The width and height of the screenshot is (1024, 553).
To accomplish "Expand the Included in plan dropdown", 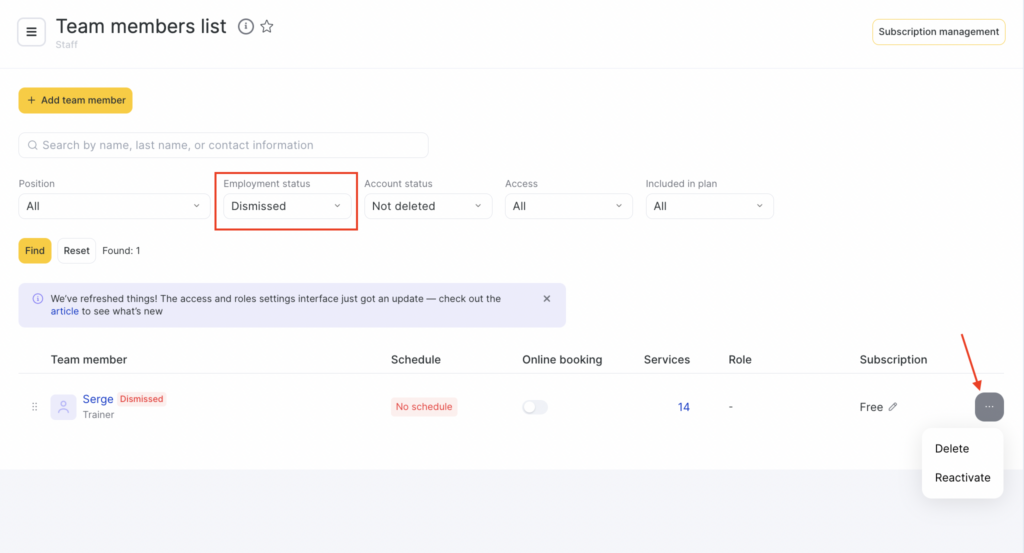I will click(x=709, y=206).
